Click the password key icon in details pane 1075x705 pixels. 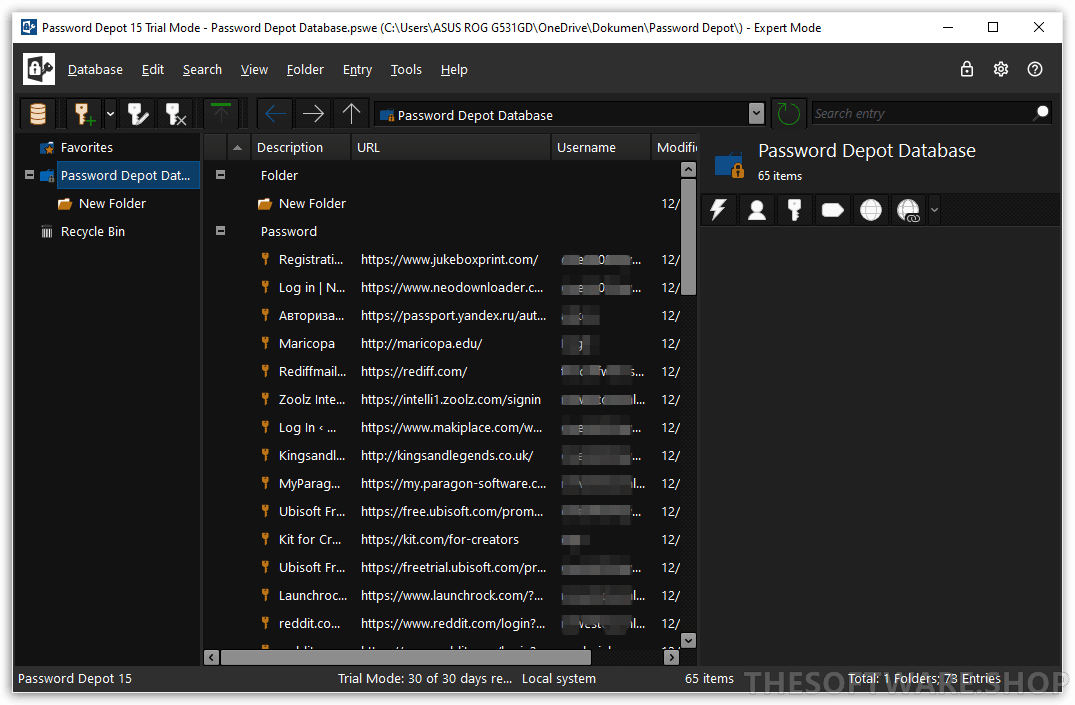click(x=795, y=210)
